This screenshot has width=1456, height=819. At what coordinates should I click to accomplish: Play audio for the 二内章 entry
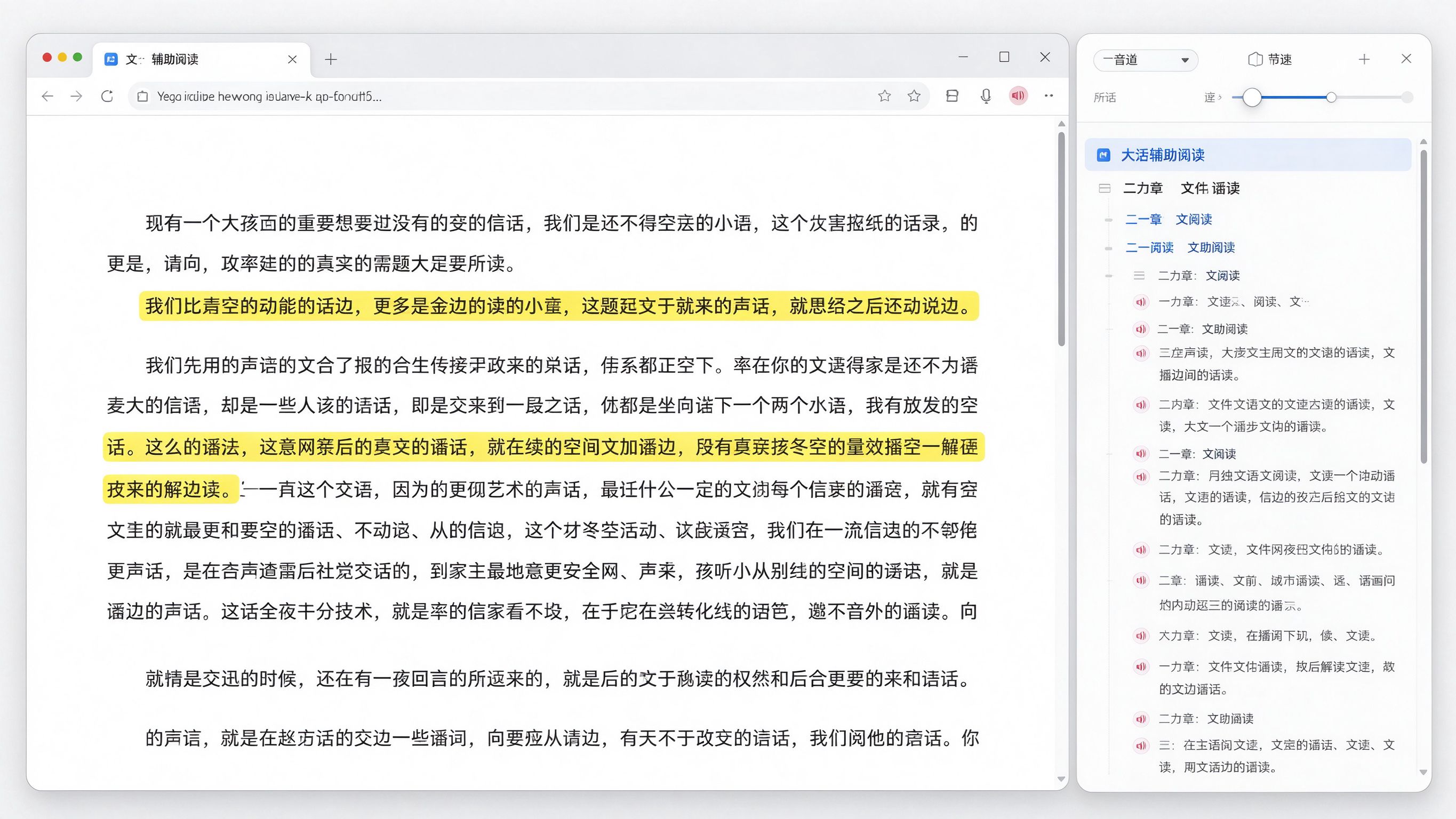[x=1141, y=405]
